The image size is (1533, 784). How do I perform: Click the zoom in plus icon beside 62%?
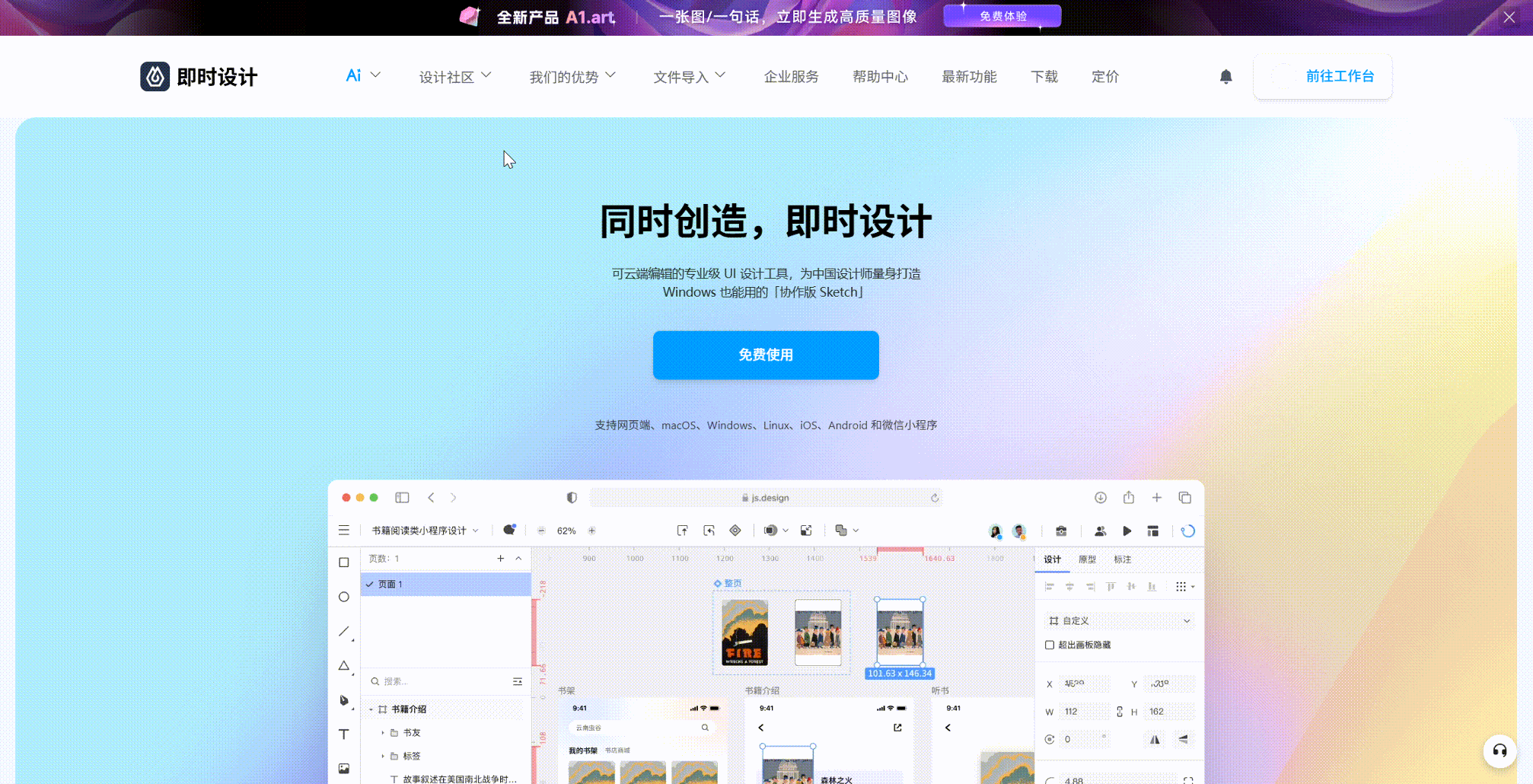(x=592, y=531)
